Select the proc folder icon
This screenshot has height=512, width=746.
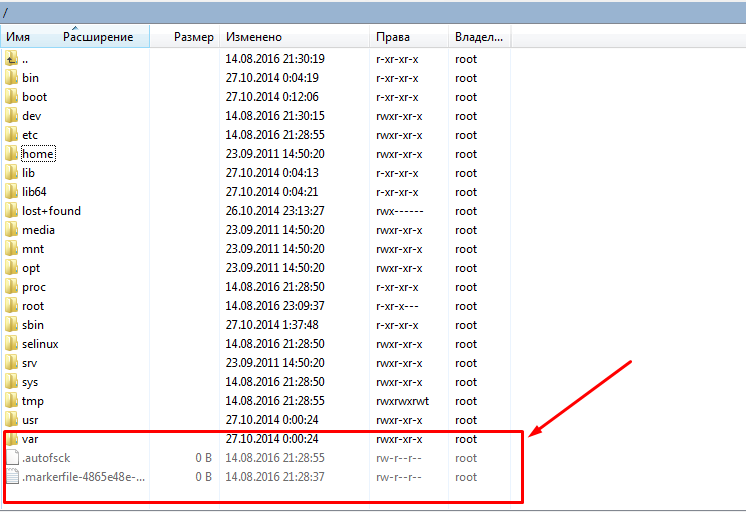pyautogui.click(x=12, y=287)
